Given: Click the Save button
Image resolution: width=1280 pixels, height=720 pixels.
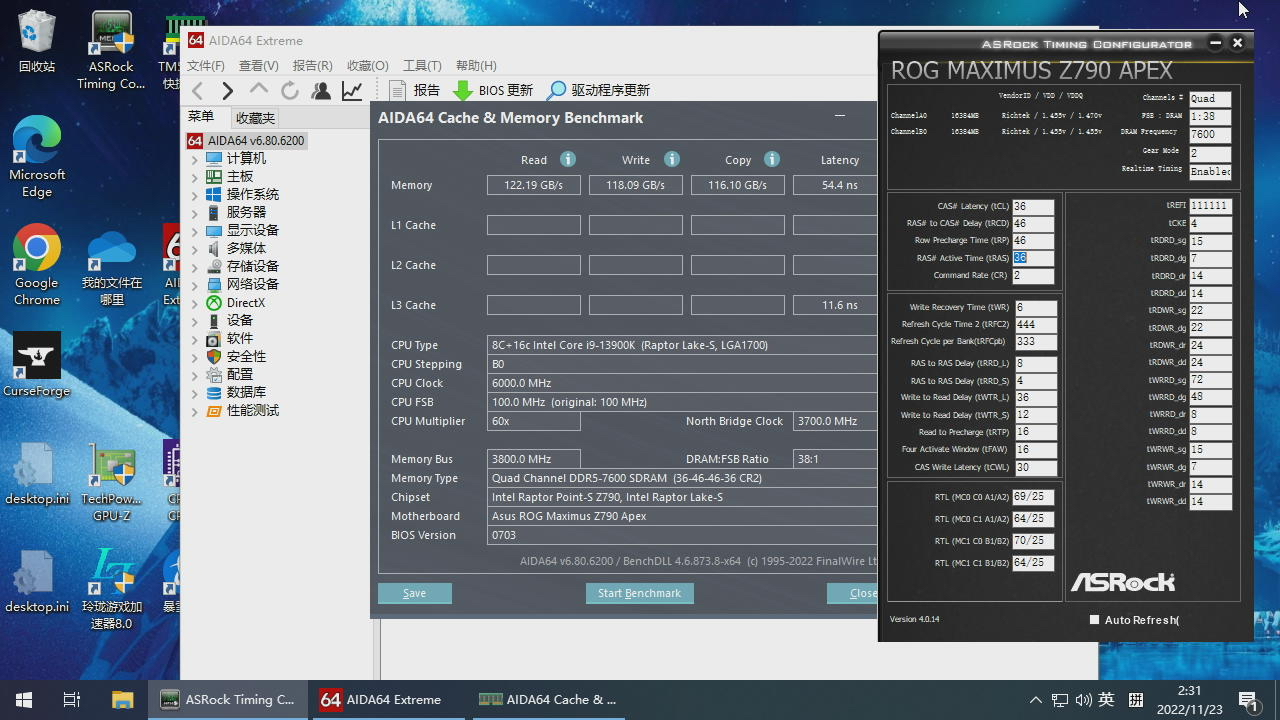Looking at the screenshot, I should [x=414, y=593].
